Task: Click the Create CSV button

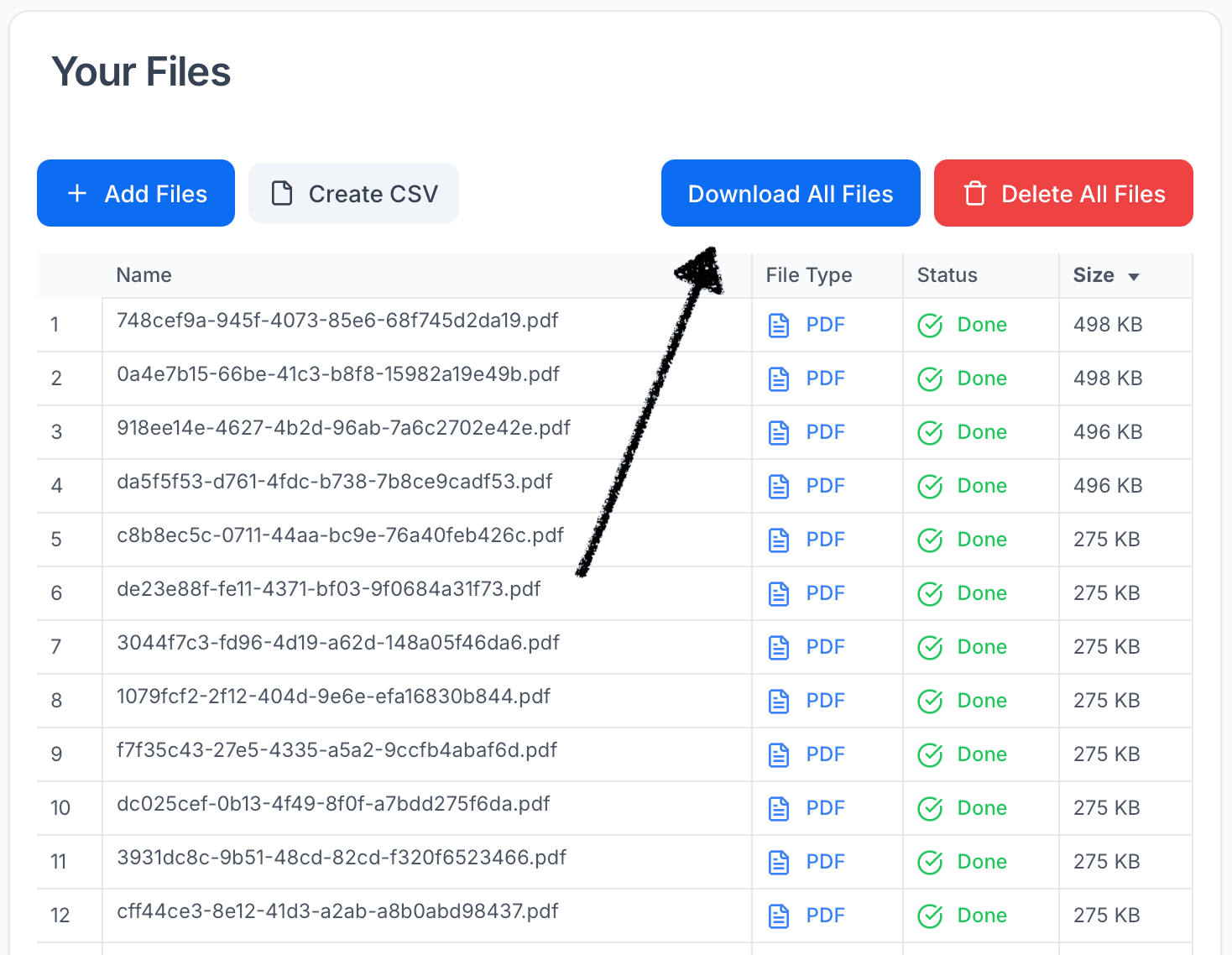Action: point(353,193)
